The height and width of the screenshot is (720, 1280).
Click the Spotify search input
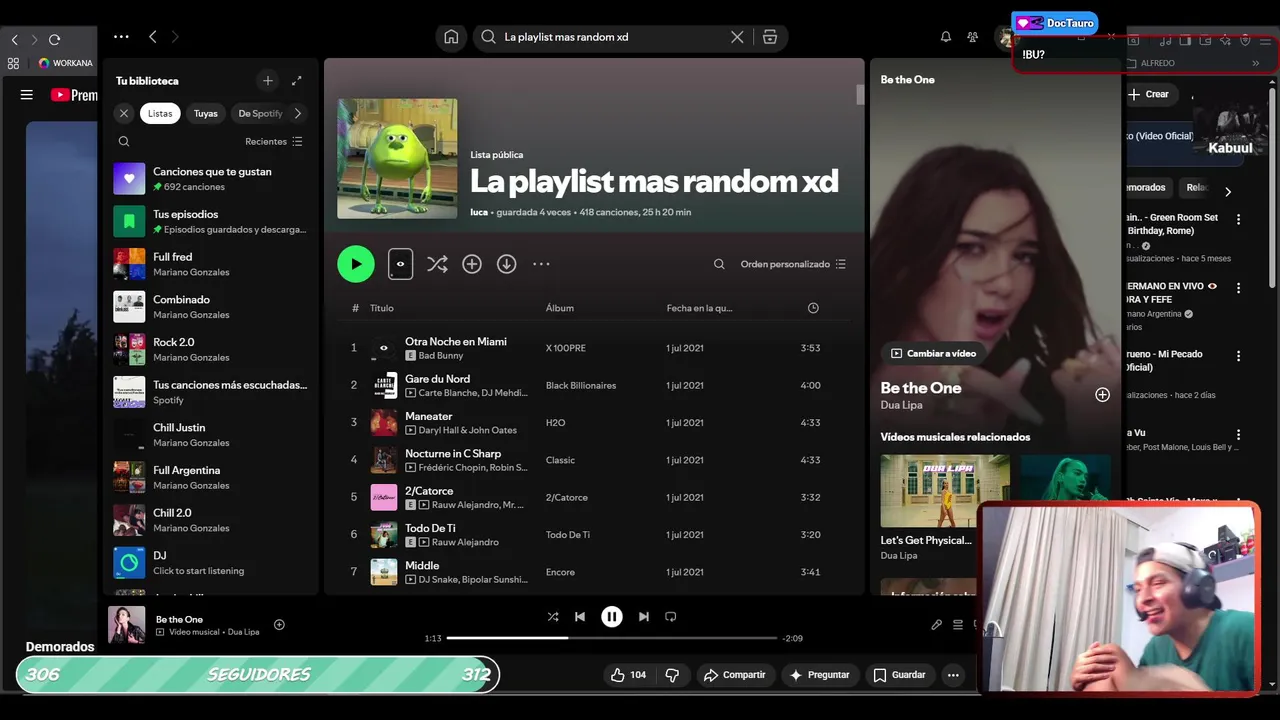[610, 37]
